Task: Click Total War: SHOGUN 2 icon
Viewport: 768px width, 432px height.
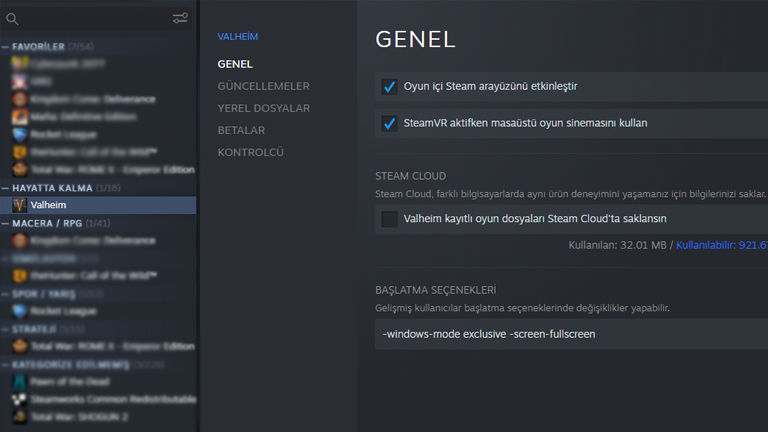Action: pos(20,417)
